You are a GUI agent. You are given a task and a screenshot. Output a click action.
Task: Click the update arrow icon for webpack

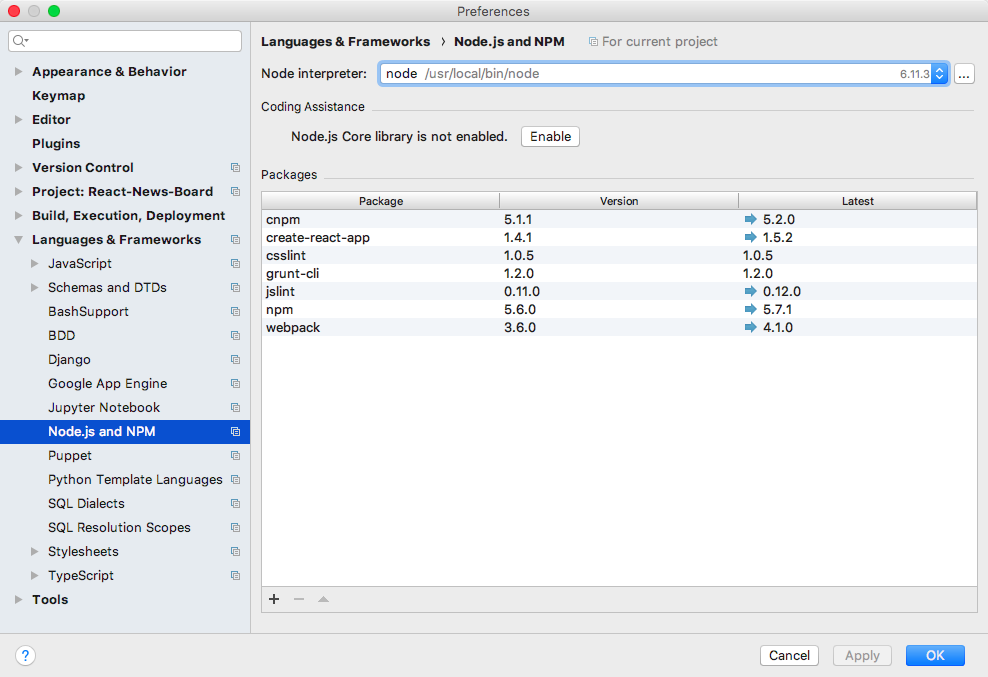750,327
